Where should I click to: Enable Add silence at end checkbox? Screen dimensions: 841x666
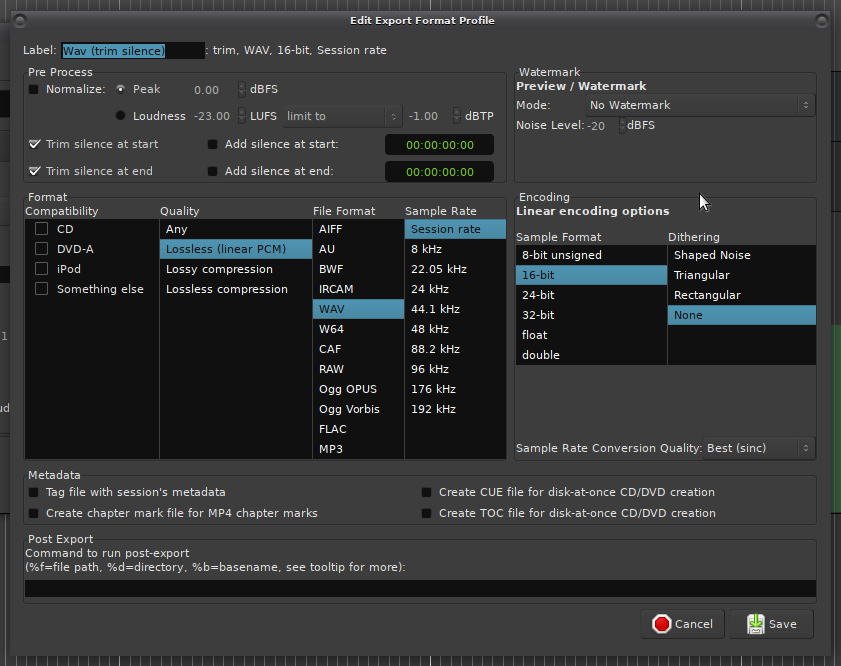click(212, 171)
